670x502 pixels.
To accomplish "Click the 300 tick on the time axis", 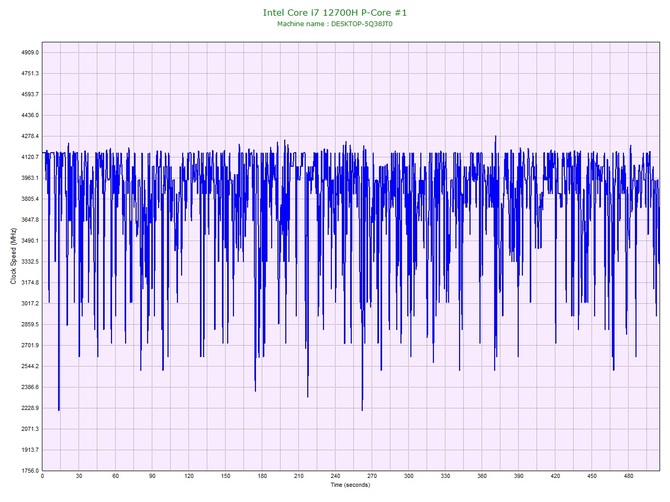I will click(x=409, y=476).
